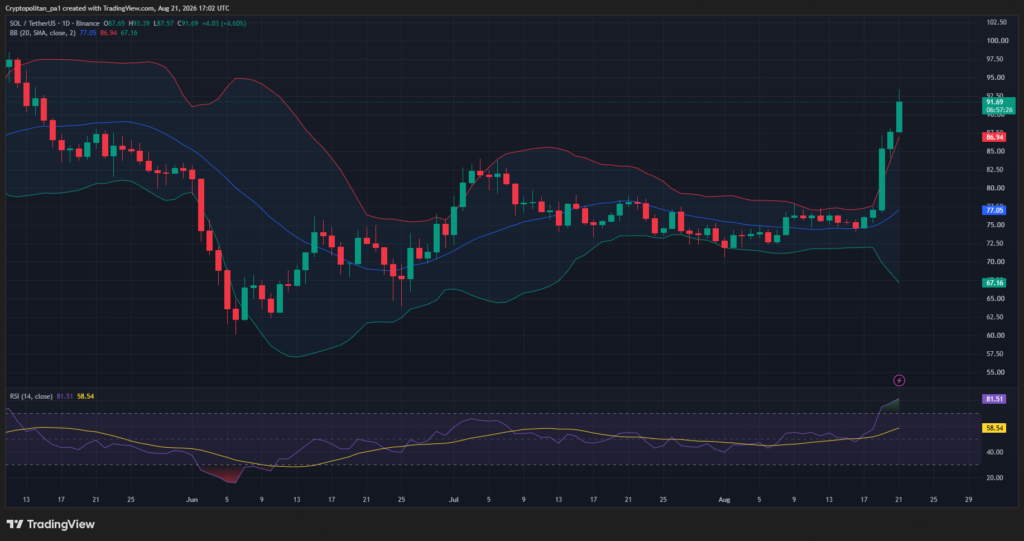Click the red 86.94 value in BB legend
Image resolution: width=1024 pixels, height=541 pixels.
(108, 33)
